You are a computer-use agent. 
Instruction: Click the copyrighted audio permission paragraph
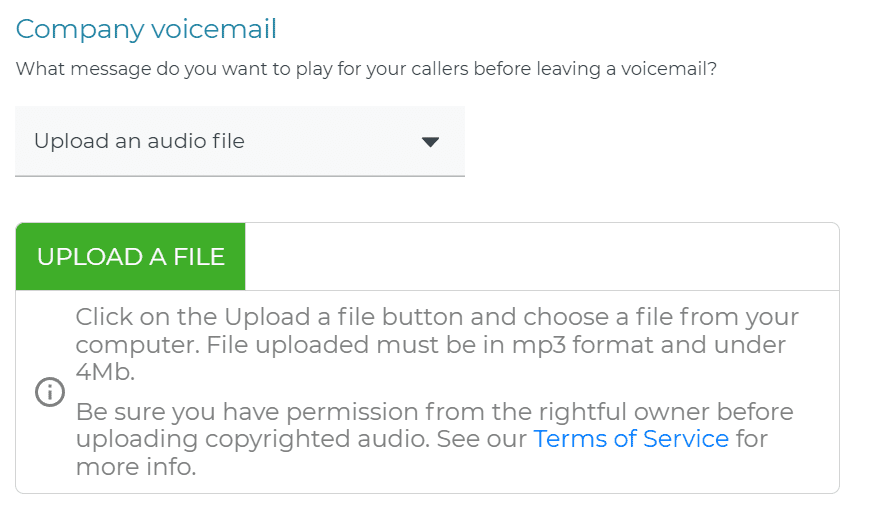pyautogui.click(x=434, y=439)
